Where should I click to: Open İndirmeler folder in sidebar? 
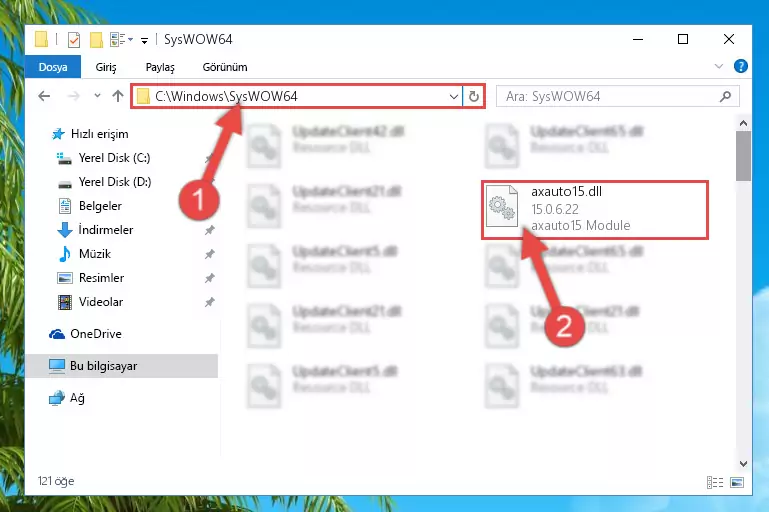coord(105,230)
